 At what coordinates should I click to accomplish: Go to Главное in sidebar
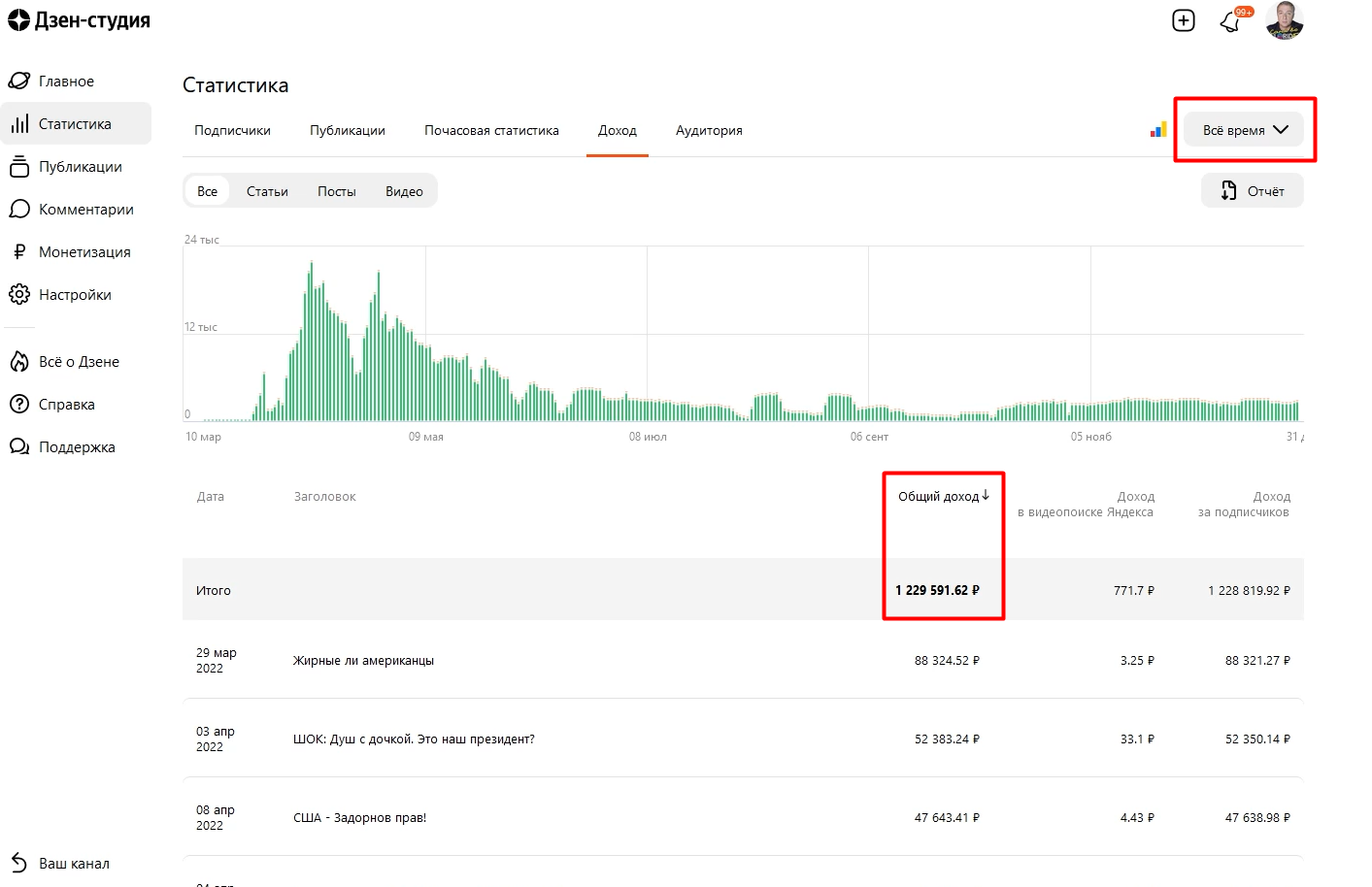pyautogui.click(x=66, y=82)
